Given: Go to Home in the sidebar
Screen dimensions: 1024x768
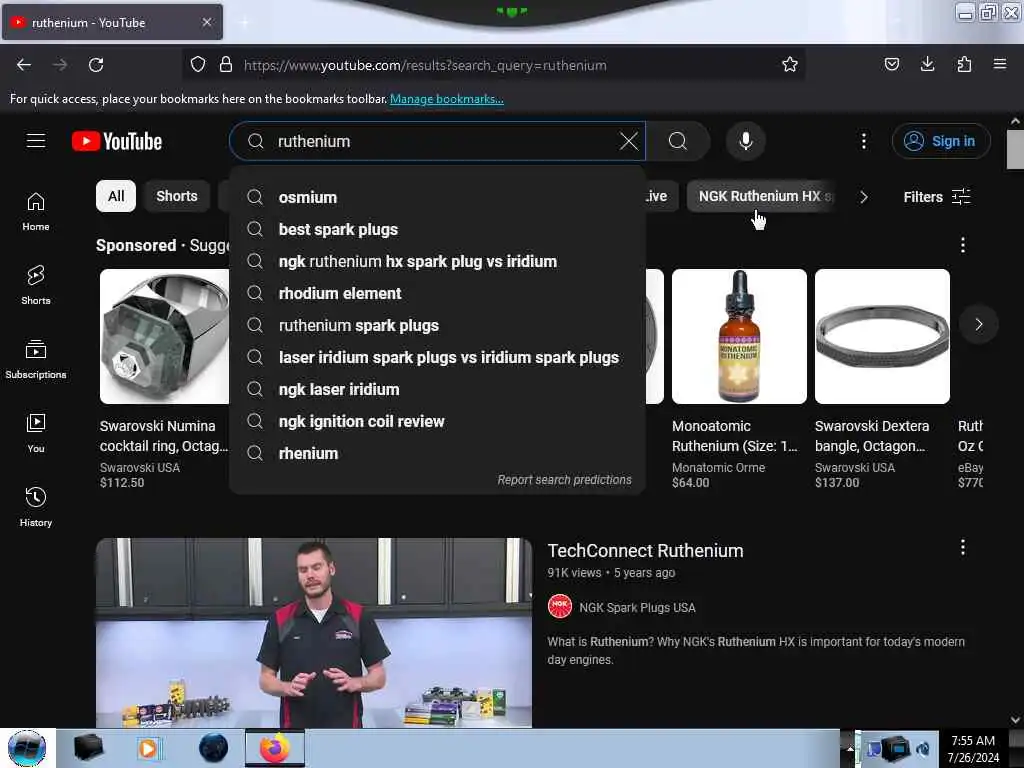Looking at the screenshot, I should (36, 212).
